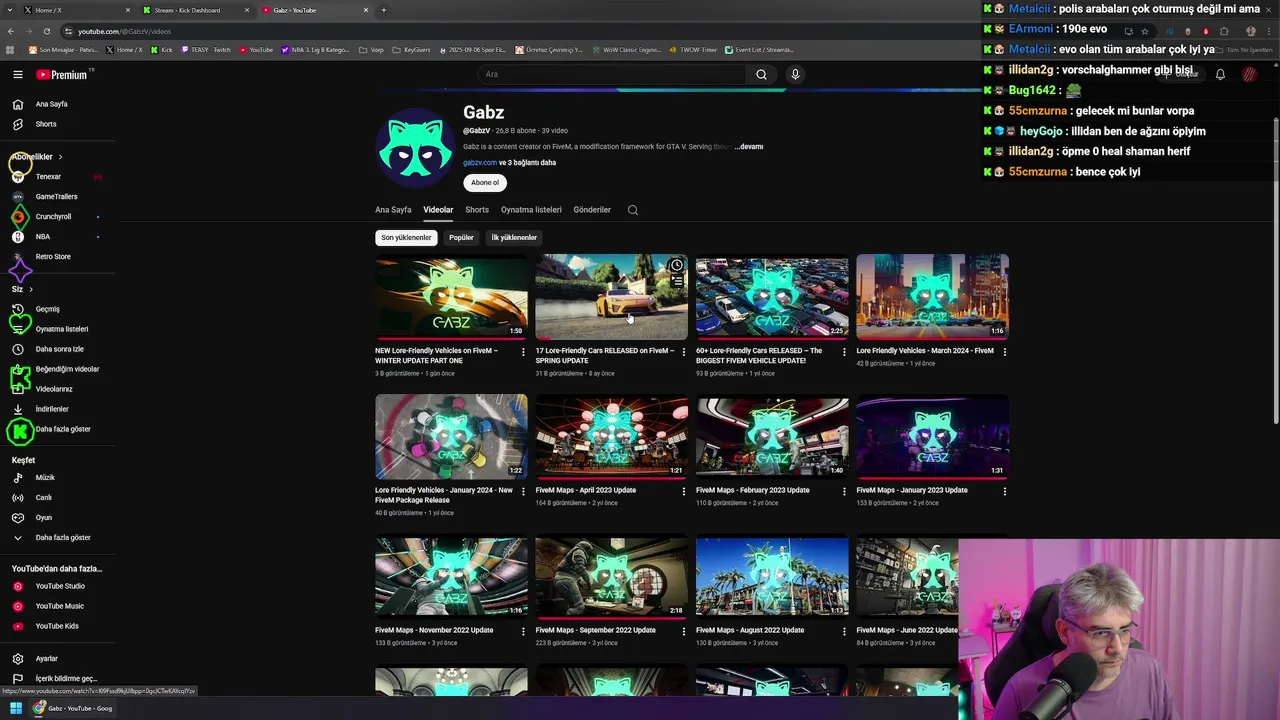Open options for FiveM Maps January 2023 video
Image resolution: width=1280 pixels, height=720 pixels.
tap(1004, 491)
